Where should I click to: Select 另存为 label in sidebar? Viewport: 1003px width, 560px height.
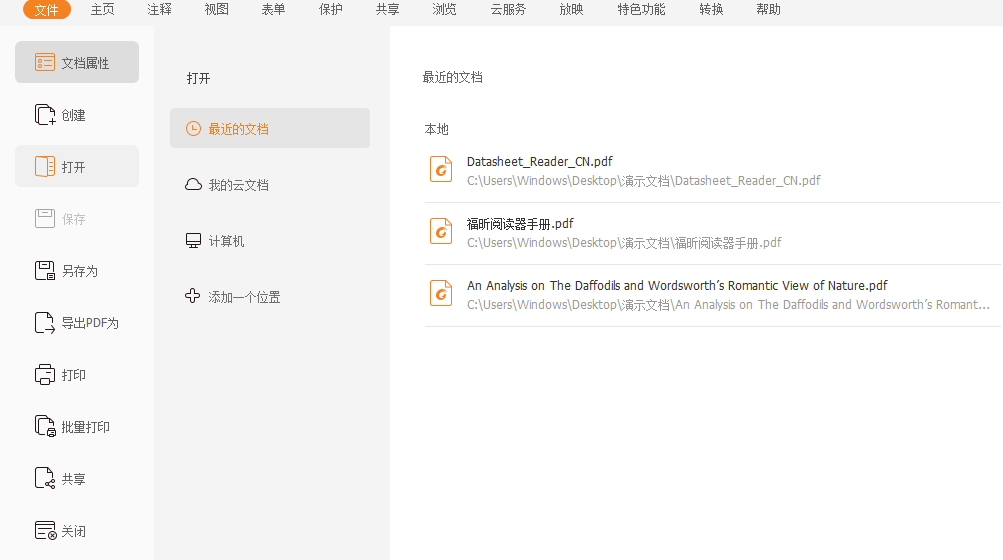point(79,271)
